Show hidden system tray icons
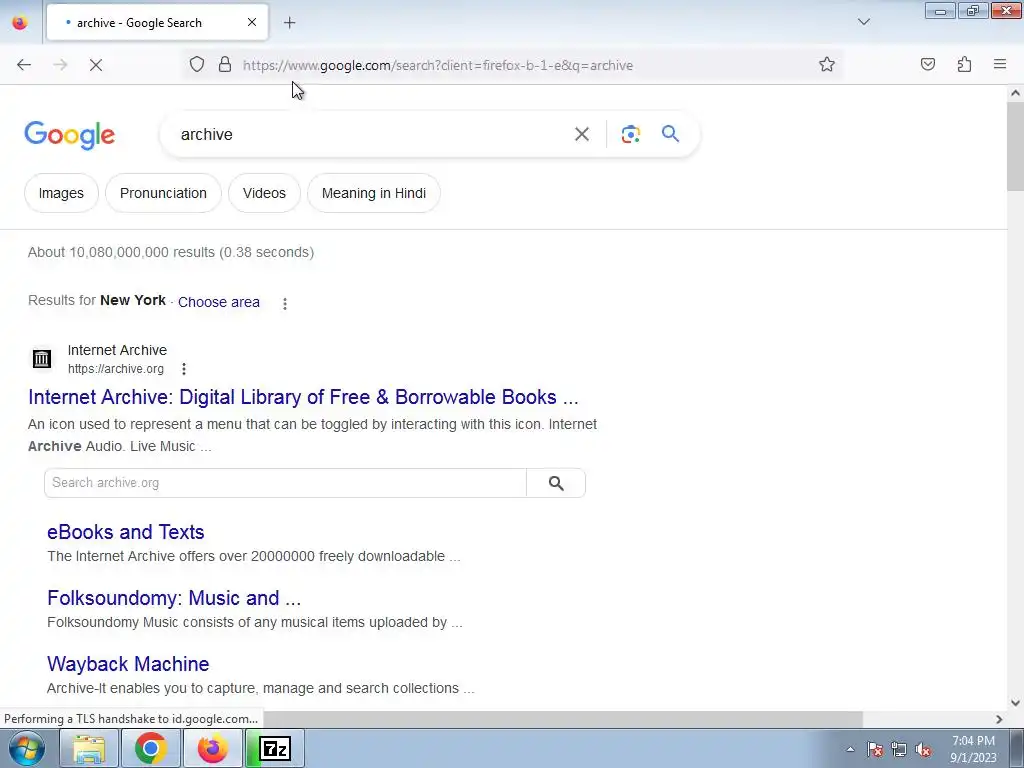The height and width of the screenshot is (768, 1024). pos(850,749)
